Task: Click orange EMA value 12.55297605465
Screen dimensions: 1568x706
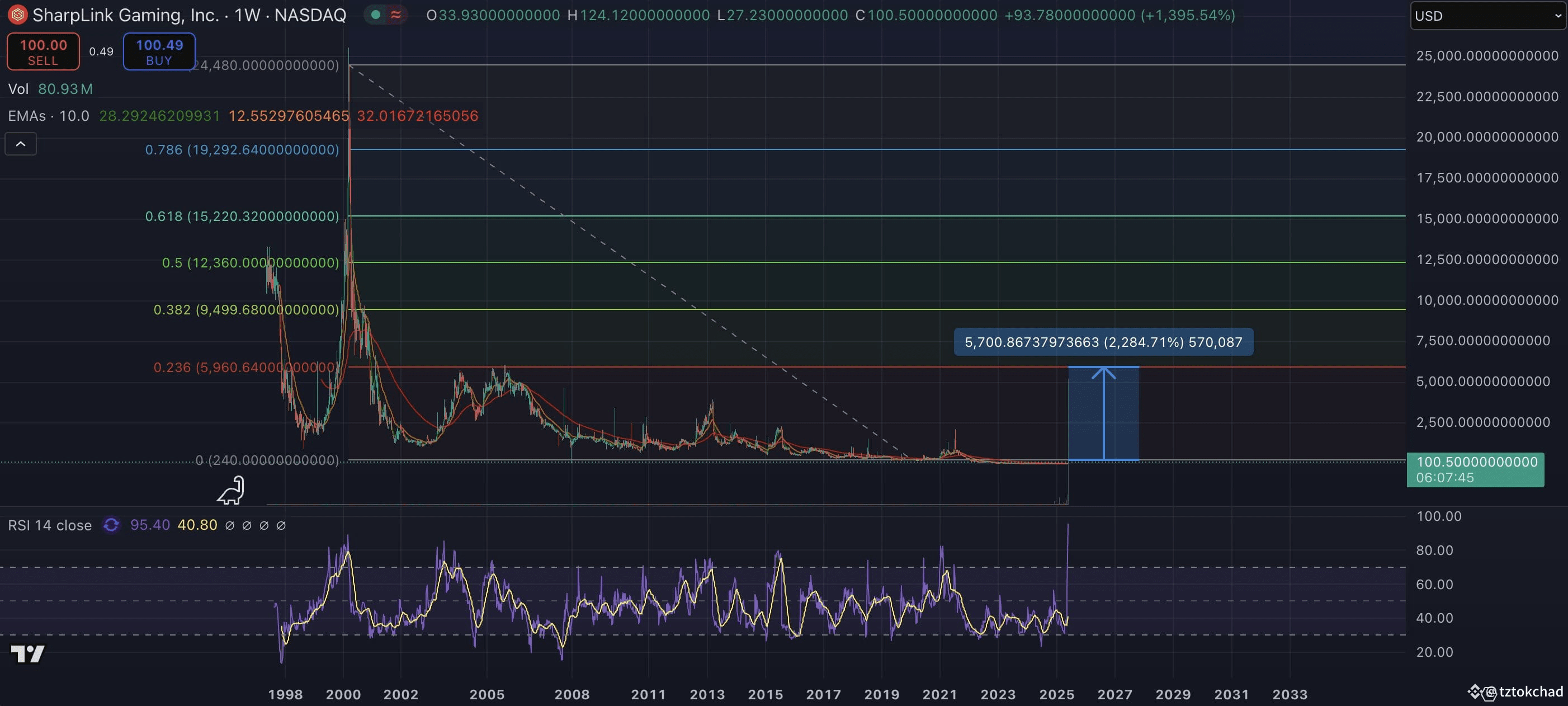Action: (289, 116)
